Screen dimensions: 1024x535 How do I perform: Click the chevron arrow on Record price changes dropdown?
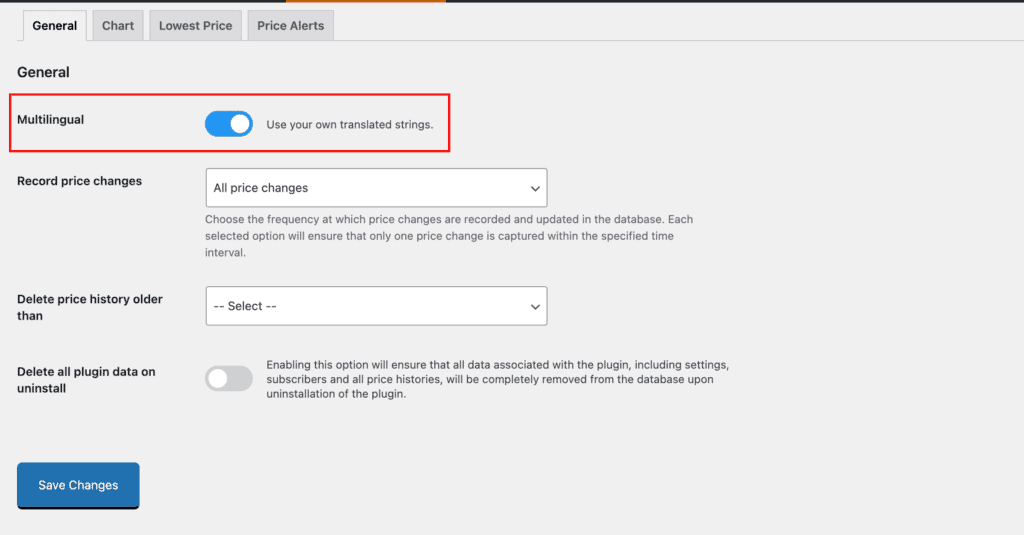[x=534, y=188]
